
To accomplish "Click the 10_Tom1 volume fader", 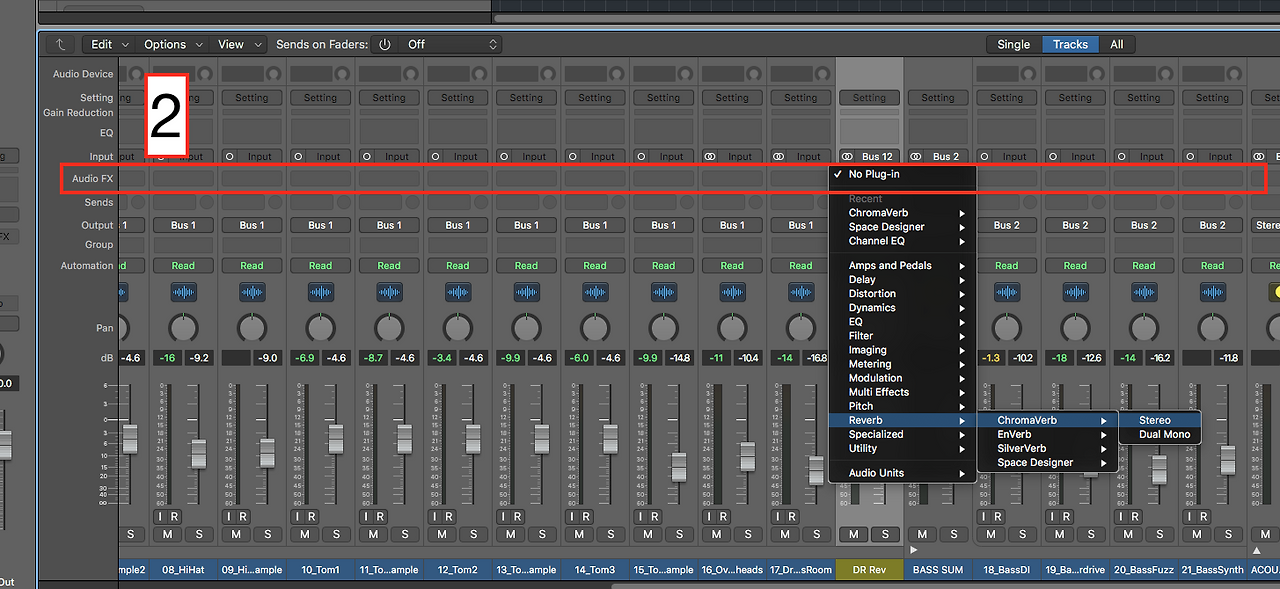I will tap(335, 438).
